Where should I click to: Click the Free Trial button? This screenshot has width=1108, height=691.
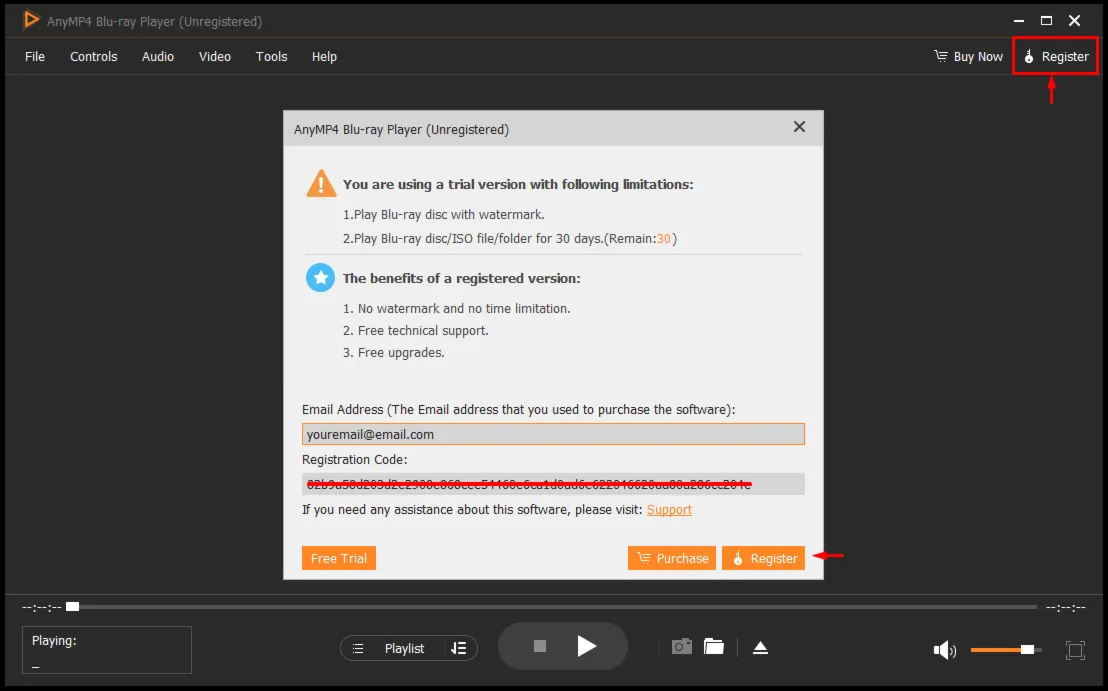coord(338,558)
